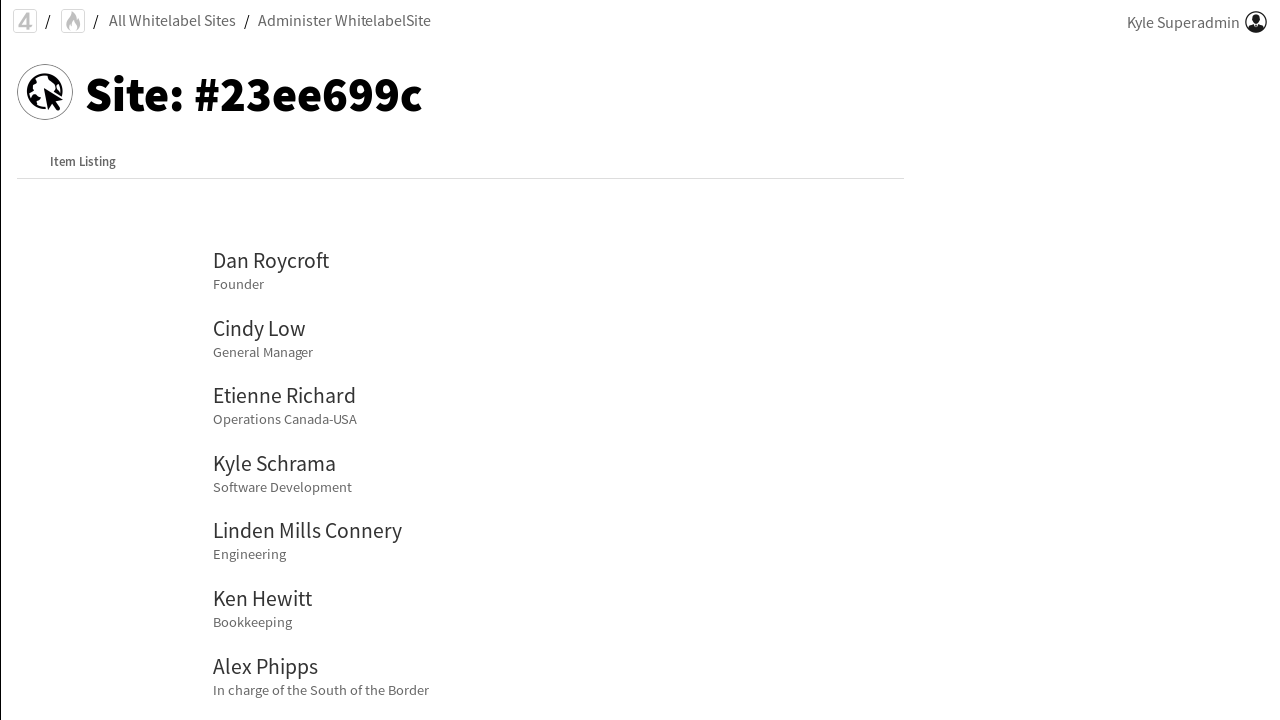The image size is (1280, 720).
Task: Select Linden Mills Connery from list
Action: point(307,531)
